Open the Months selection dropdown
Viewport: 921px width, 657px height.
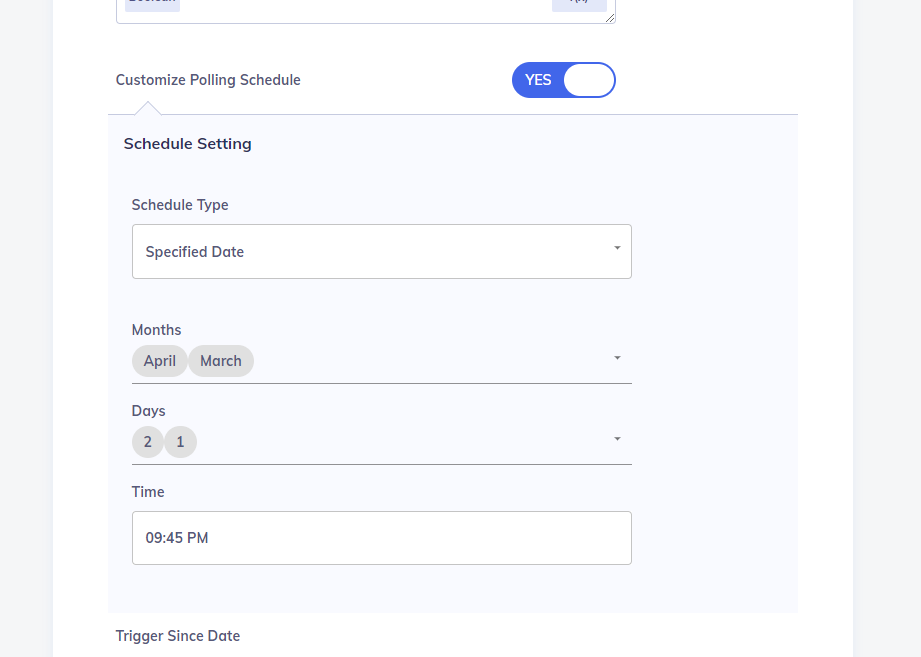[400, 357]
